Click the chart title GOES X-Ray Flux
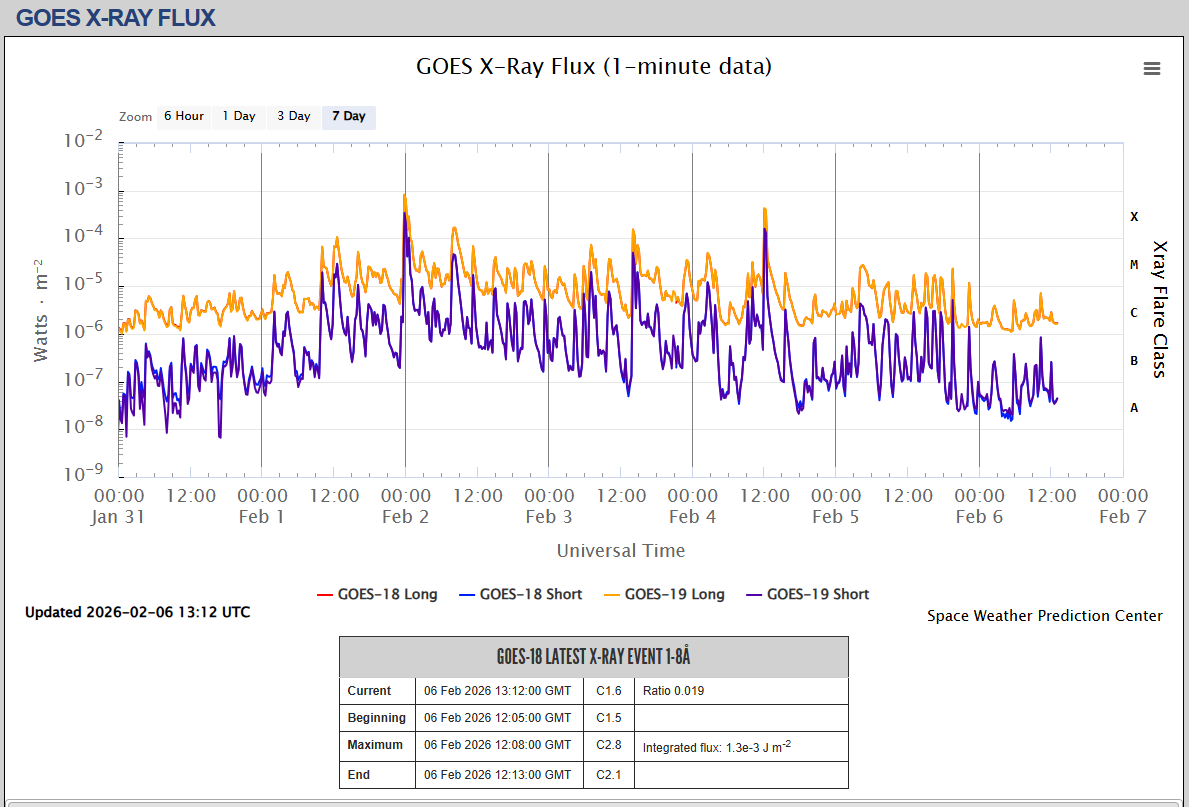The image size is (1189, 807). tap(594, 67)
